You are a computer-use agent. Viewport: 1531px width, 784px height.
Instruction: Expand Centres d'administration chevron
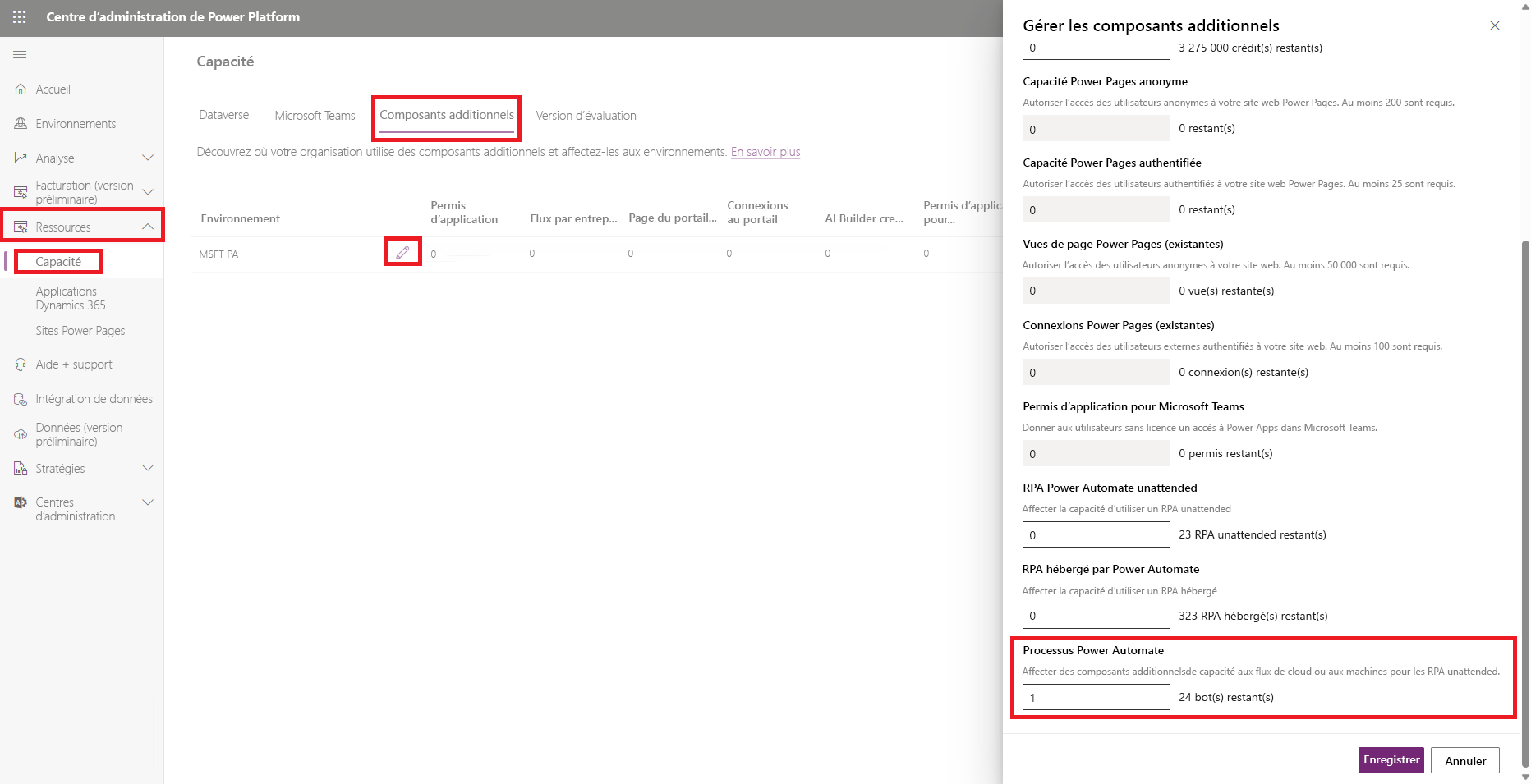tap(148, 502)
